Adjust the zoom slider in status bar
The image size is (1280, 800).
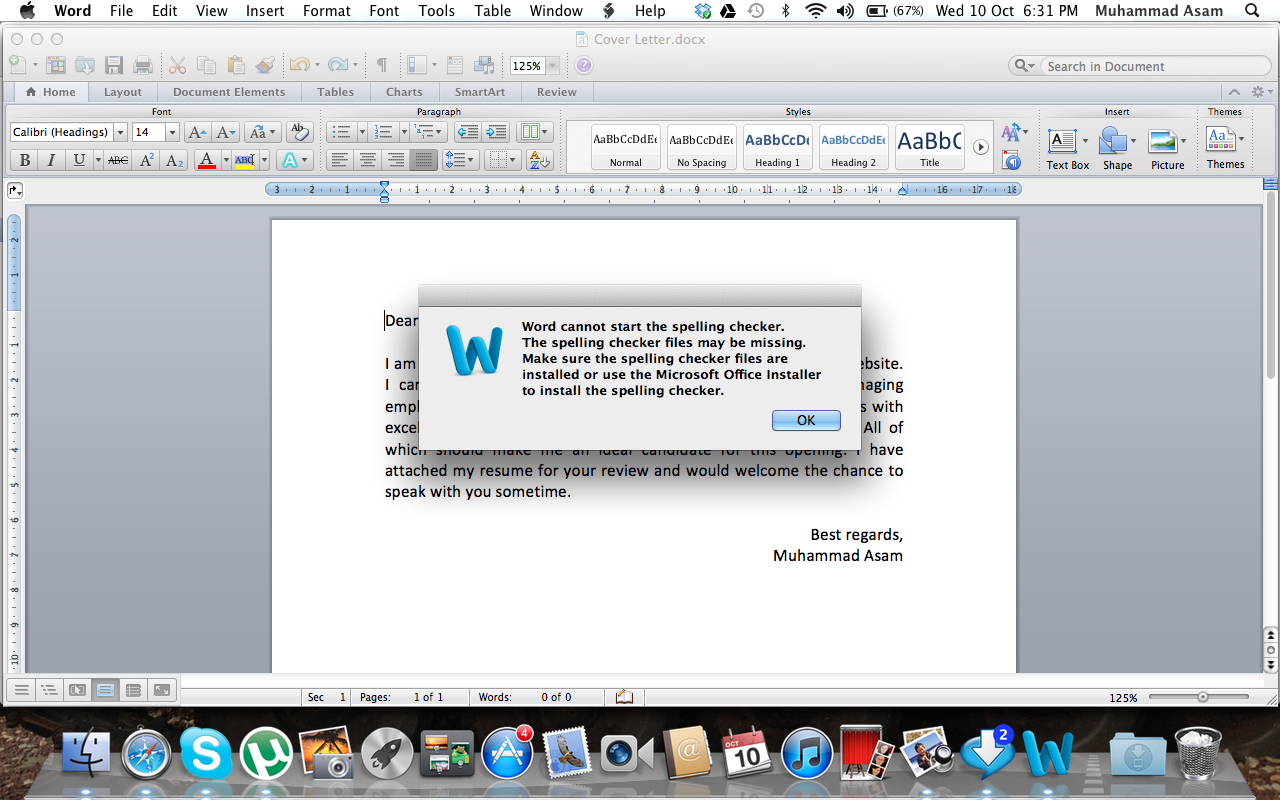click(x=1202, y=697)
